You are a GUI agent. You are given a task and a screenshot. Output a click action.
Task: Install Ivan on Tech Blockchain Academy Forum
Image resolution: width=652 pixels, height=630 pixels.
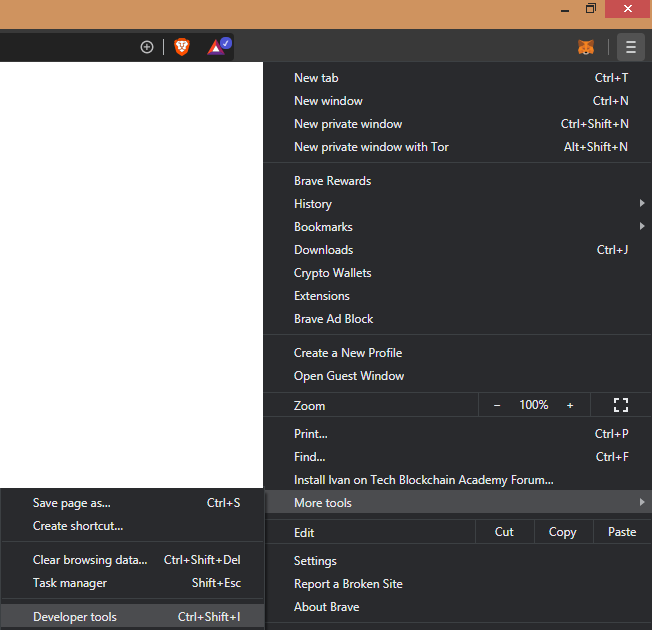457,480
